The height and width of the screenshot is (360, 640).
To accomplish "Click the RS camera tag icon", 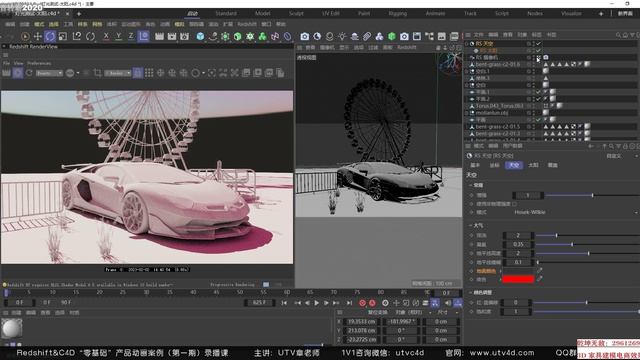I will point(546,58).
